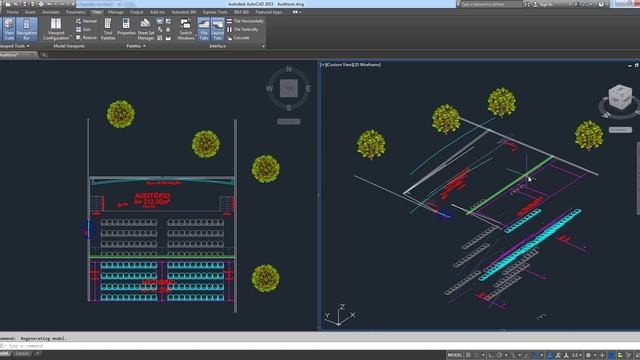Switch to the Output ribbon tab
Image resolution: width=640 pixels, height=360 pixels.
[136, 12]
